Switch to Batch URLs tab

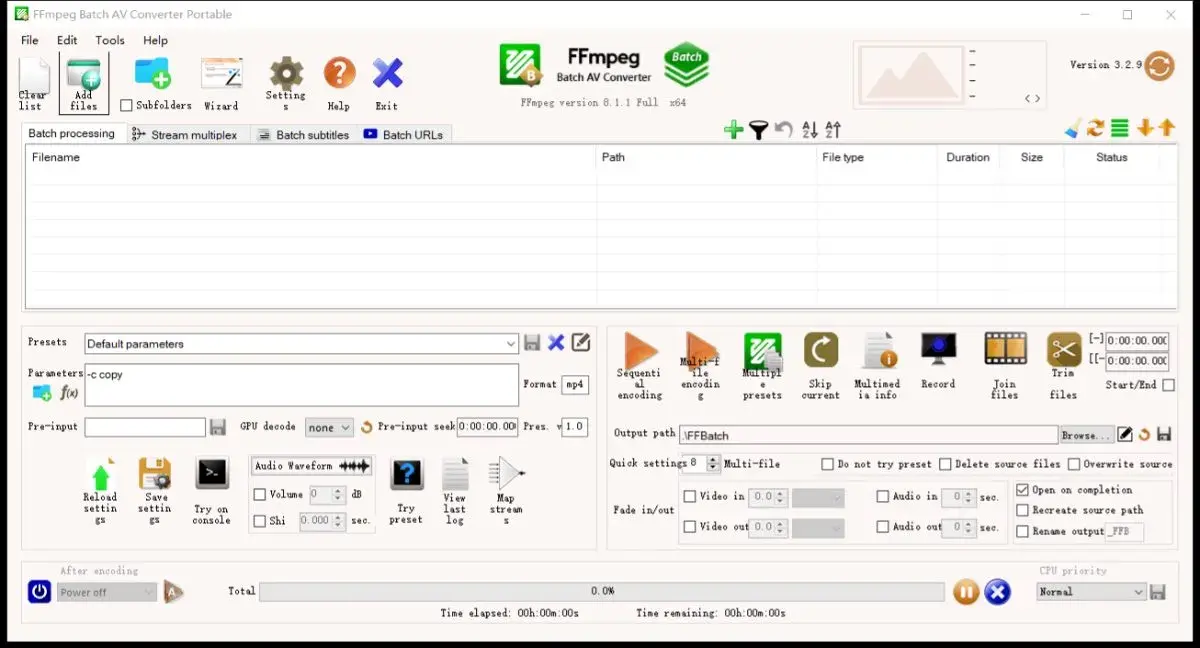[405, 134]
